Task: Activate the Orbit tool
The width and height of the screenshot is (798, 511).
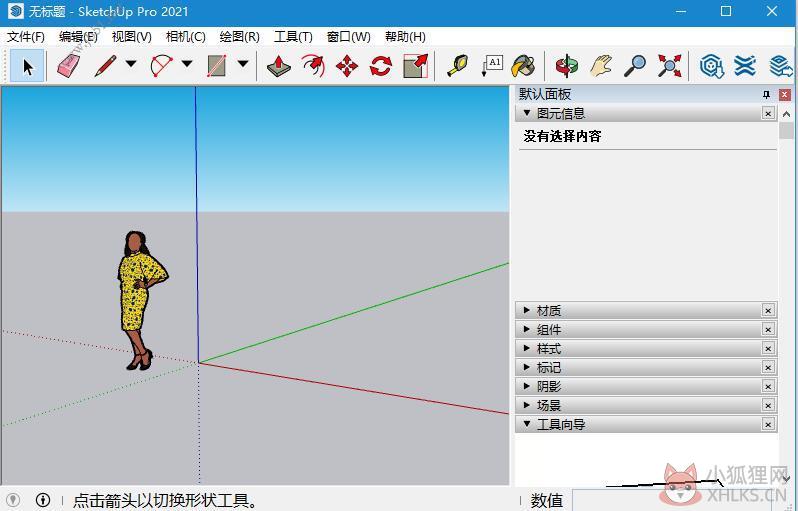Action: [566, 66]
